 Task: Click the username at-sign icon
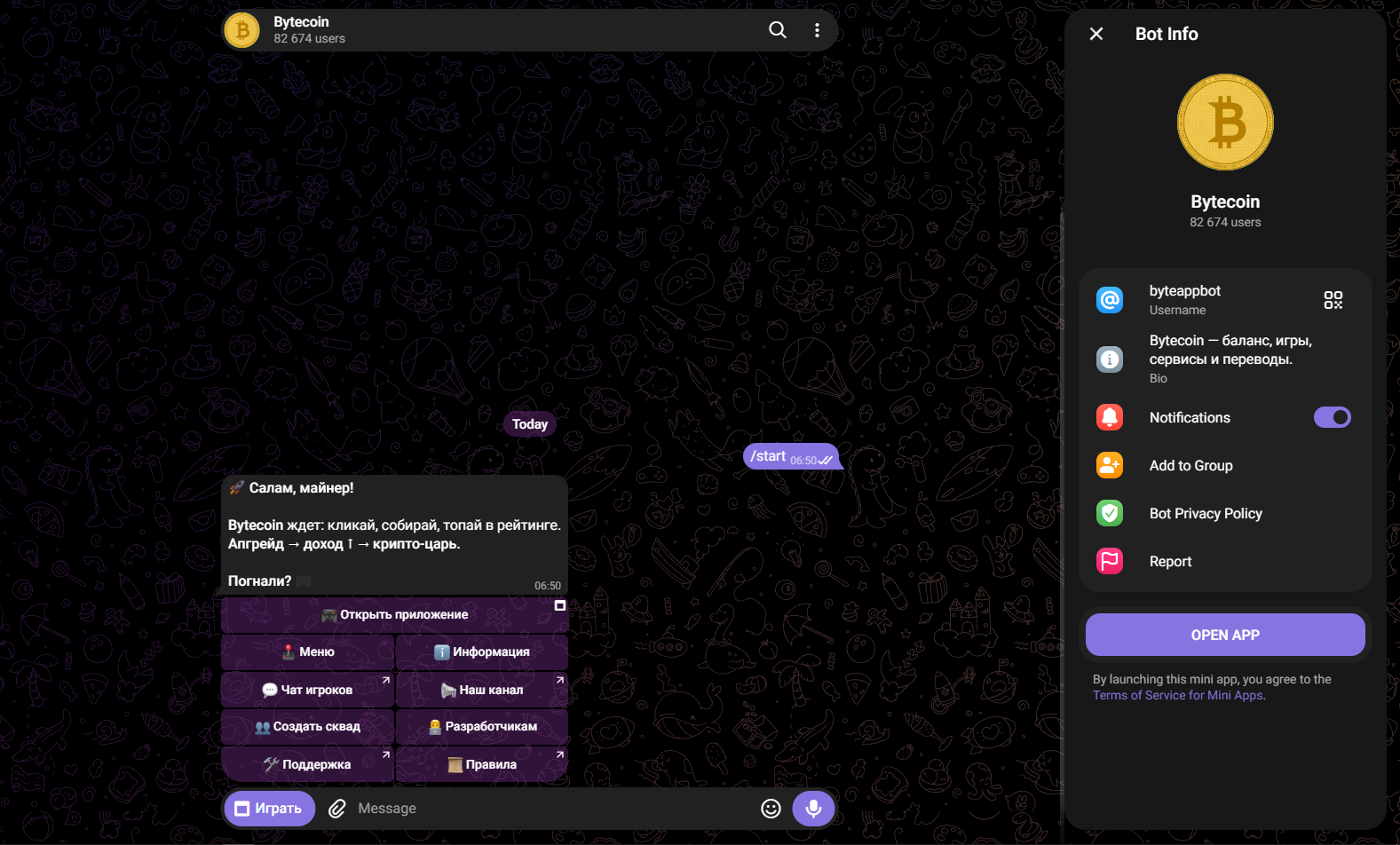[1110, 300]
